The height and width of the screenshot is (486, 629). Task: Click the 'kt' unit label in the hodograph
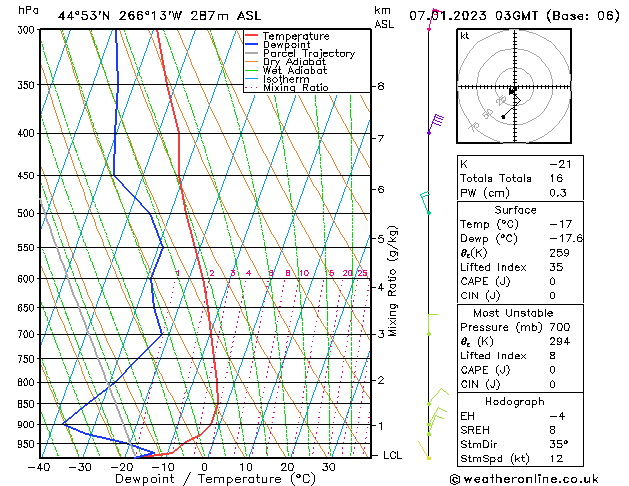tap(465, 36)
